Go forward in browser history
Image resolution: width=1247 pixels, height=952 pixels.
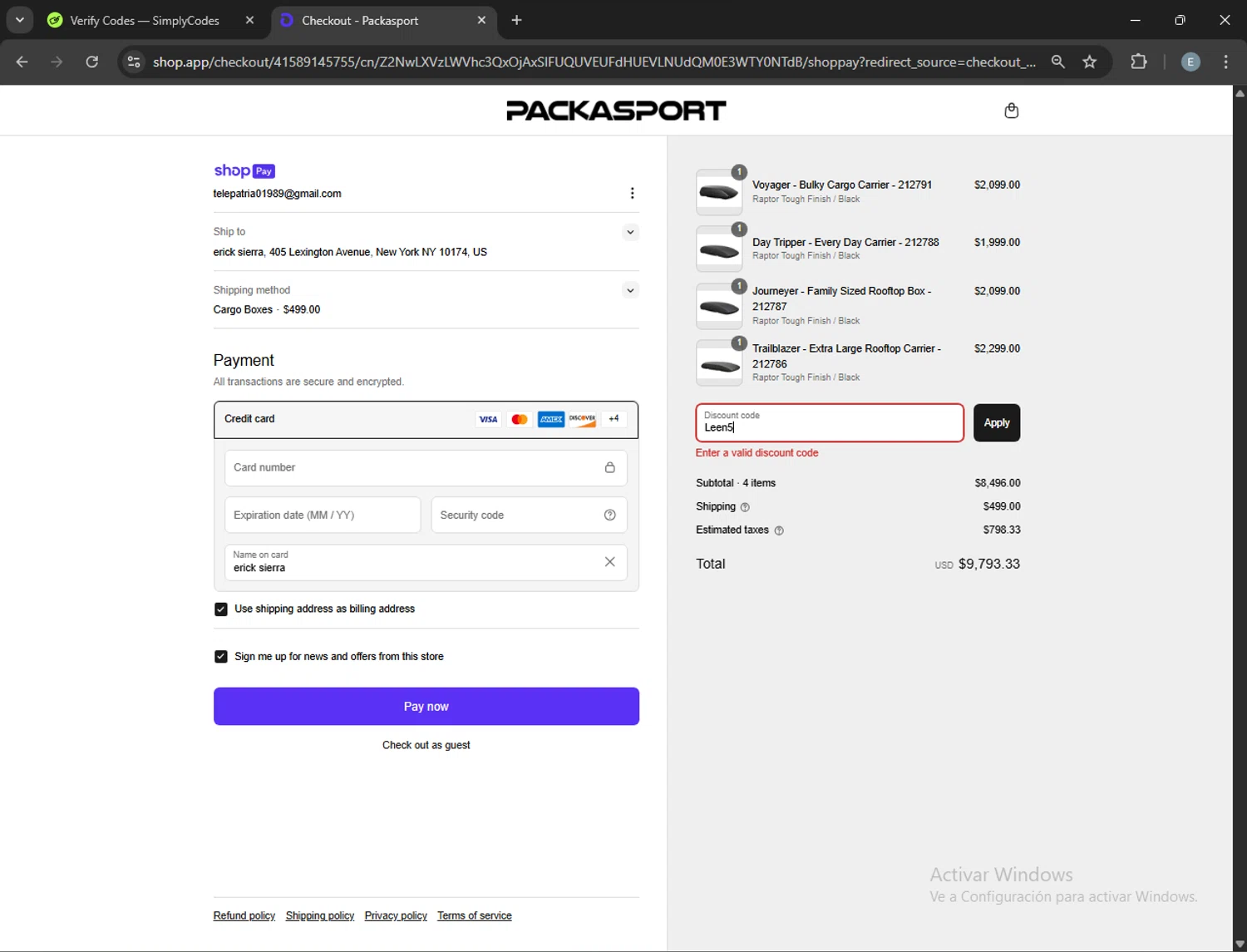(57, 62)
